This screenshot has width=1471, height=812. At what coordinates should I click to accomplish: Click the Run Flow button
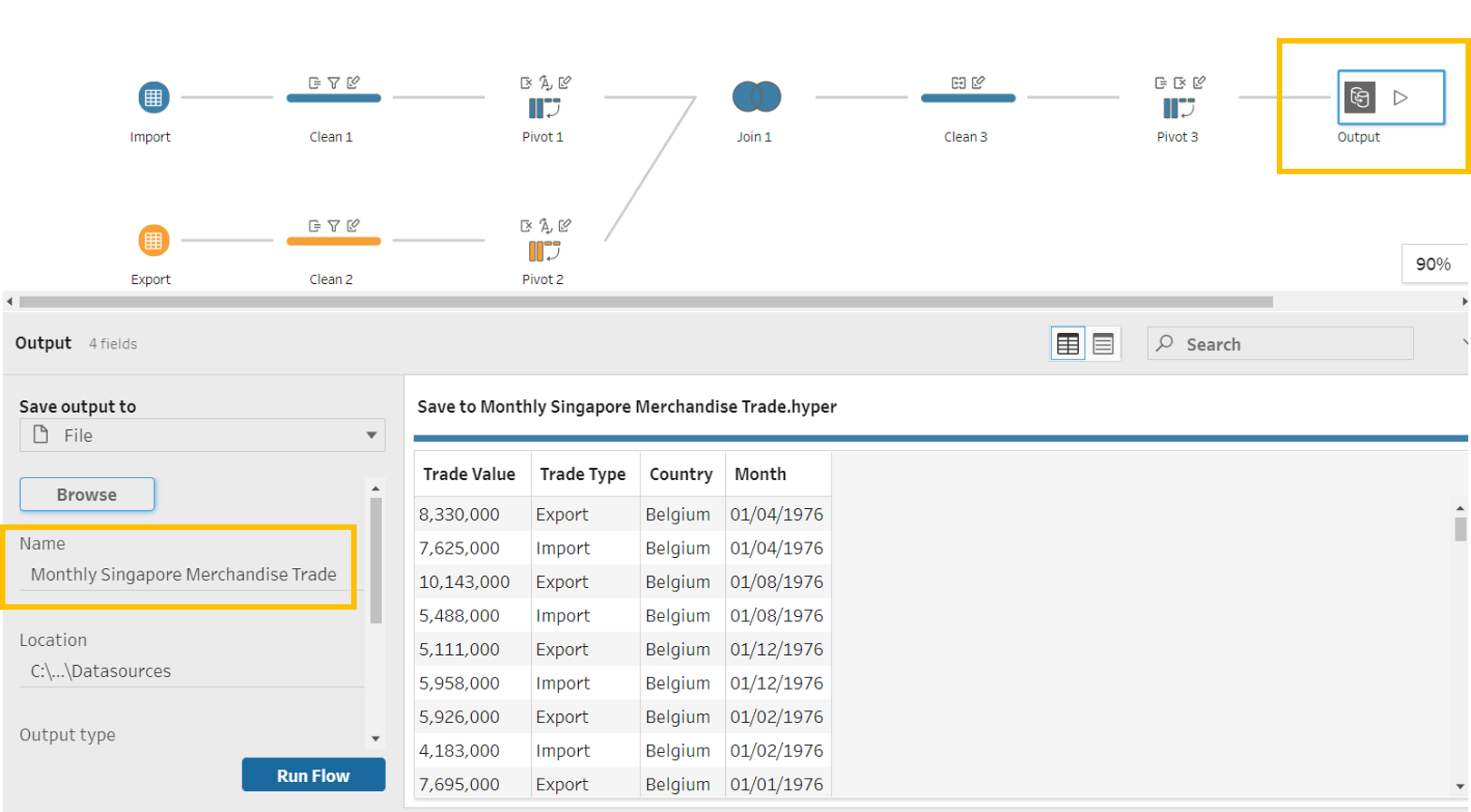click(x=313, y=776)
